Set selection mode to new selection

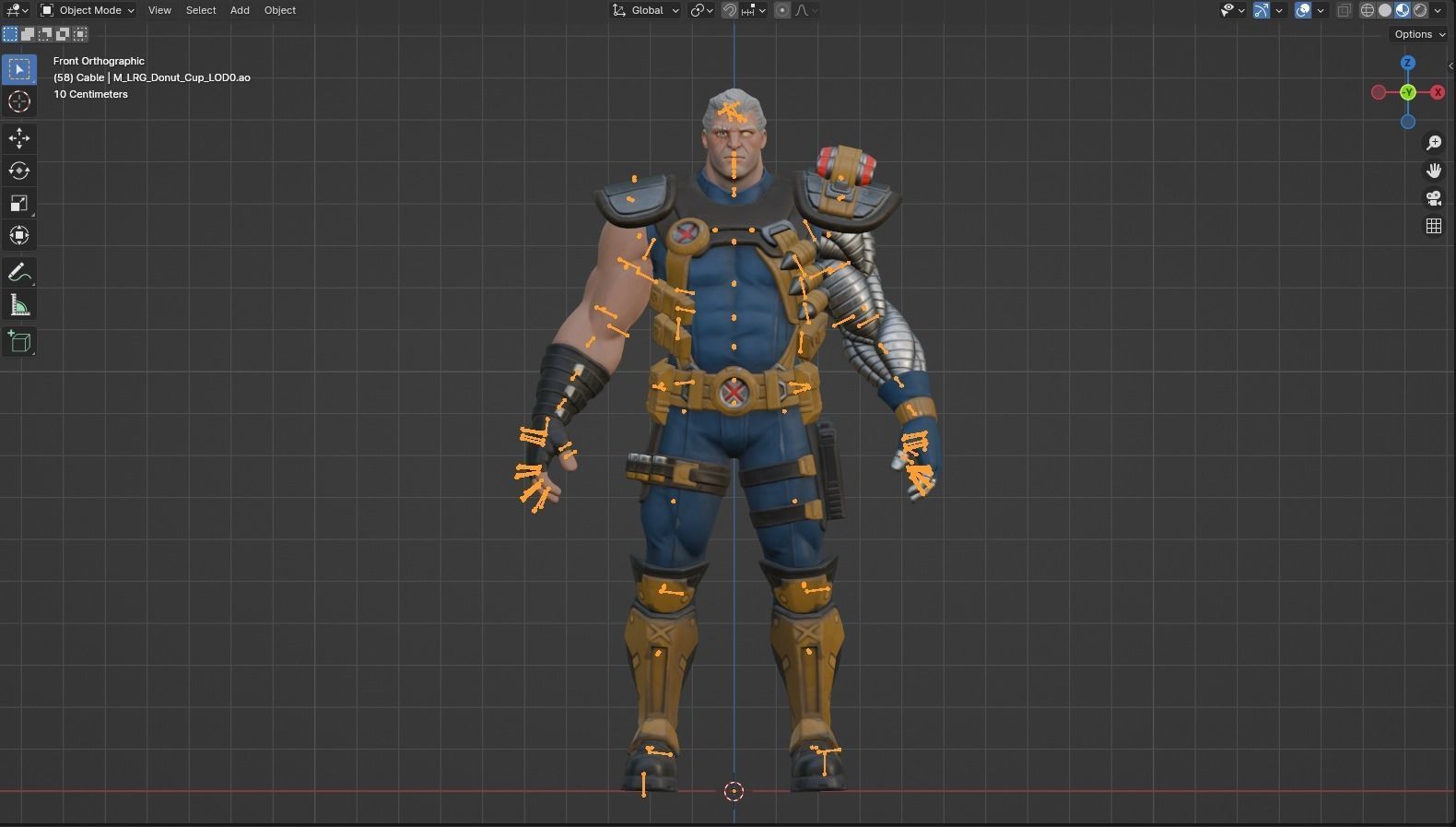pyautogui.click(x=10, y=34)
